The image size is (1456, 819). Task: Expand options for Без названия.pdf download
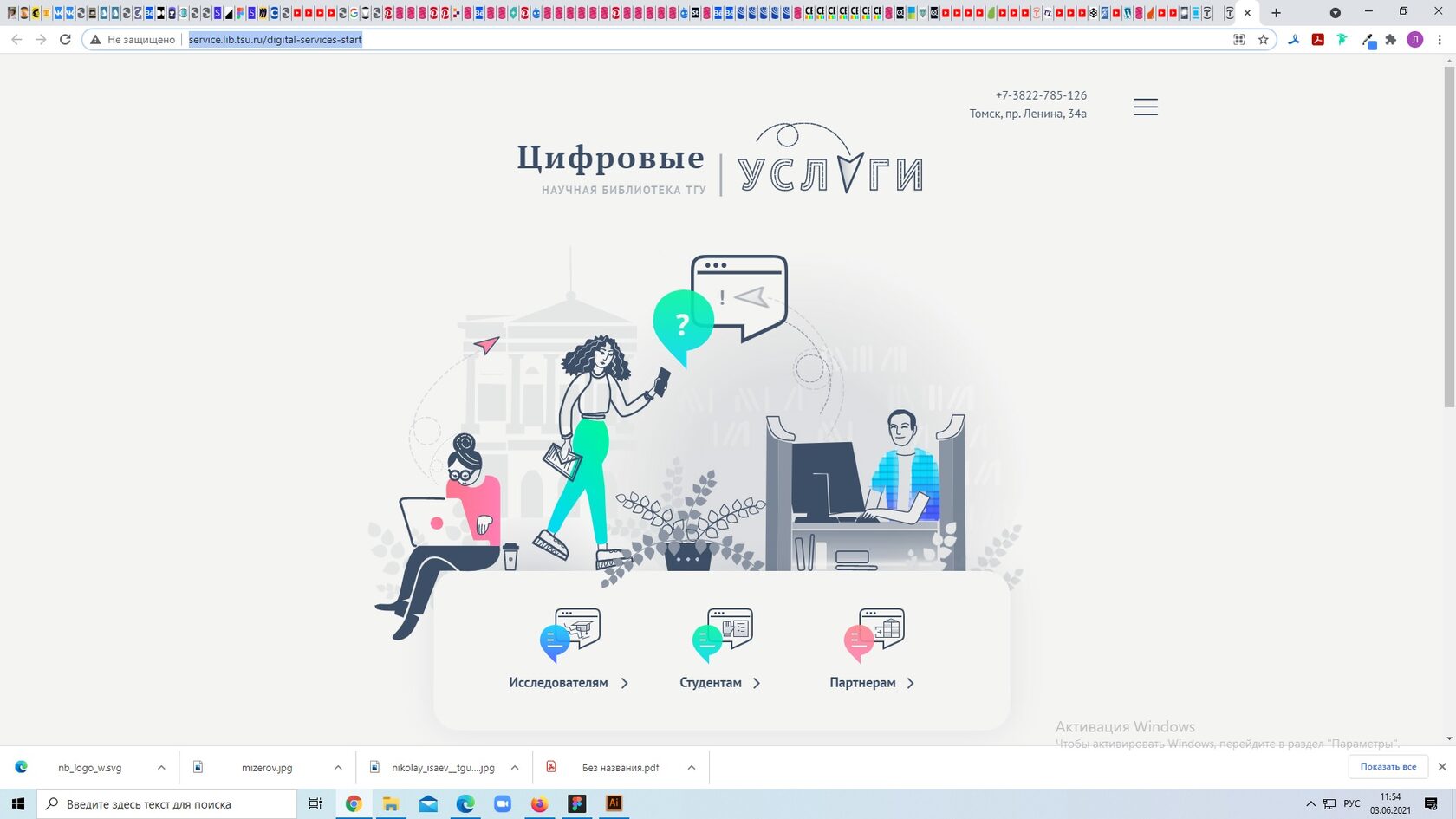click(692, 768)
